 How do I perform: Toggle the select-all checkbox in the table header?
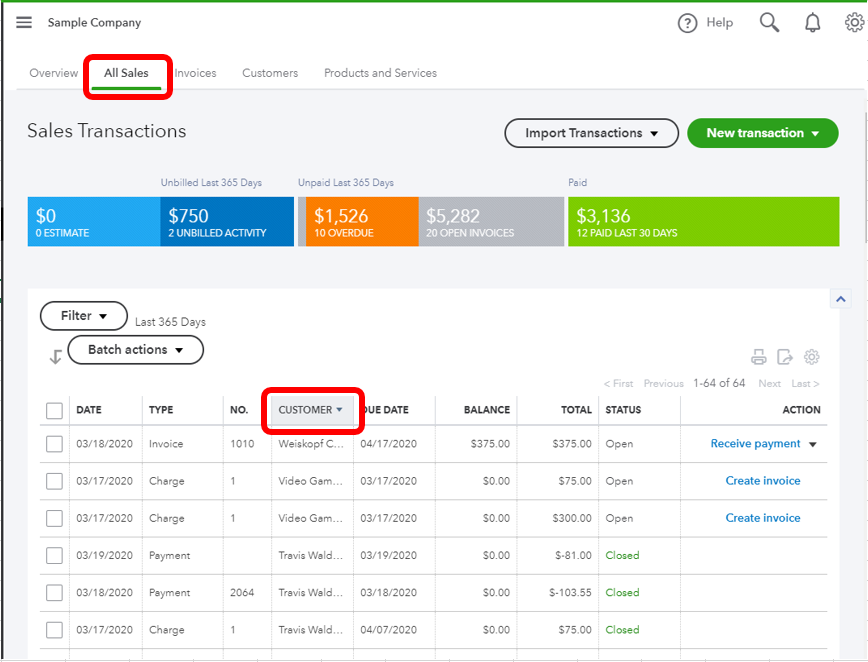coord(54,411)
